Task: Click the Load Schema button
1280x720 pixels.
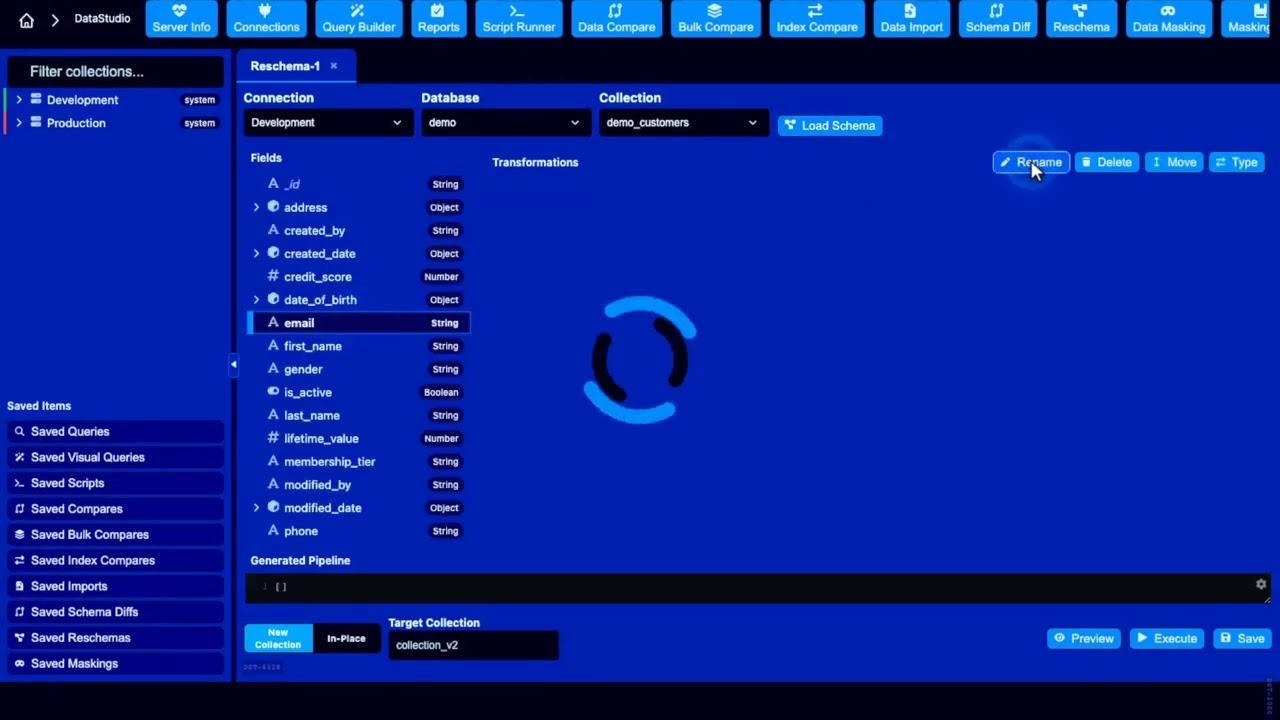Action: [x=830, y=125]
